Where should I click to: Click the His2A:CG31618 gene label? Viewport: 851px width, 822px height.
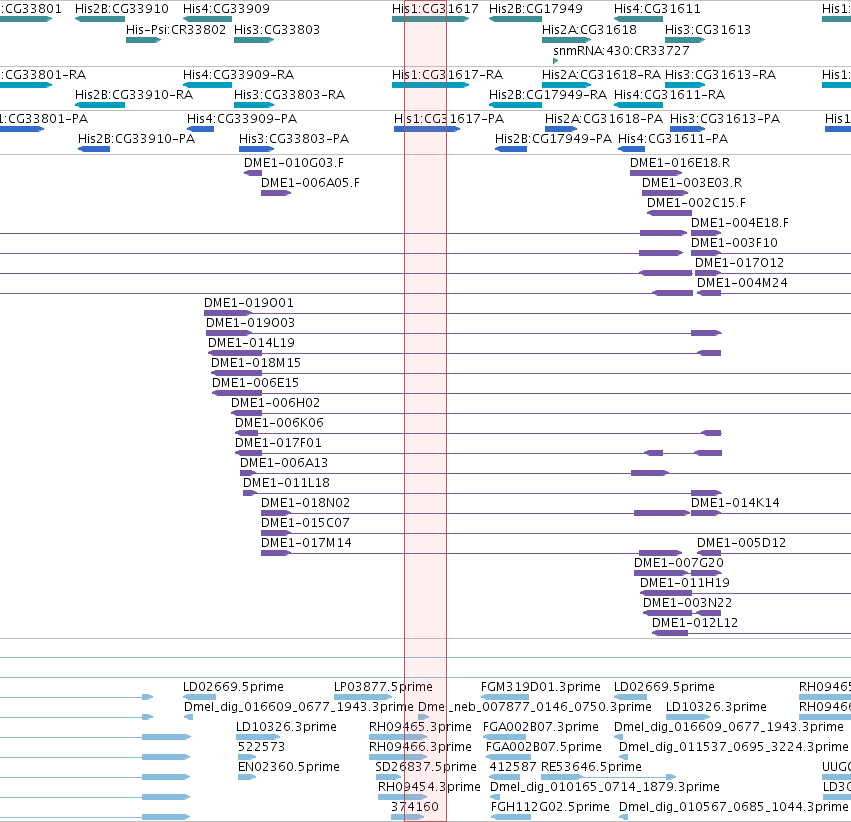coord(589,29)
